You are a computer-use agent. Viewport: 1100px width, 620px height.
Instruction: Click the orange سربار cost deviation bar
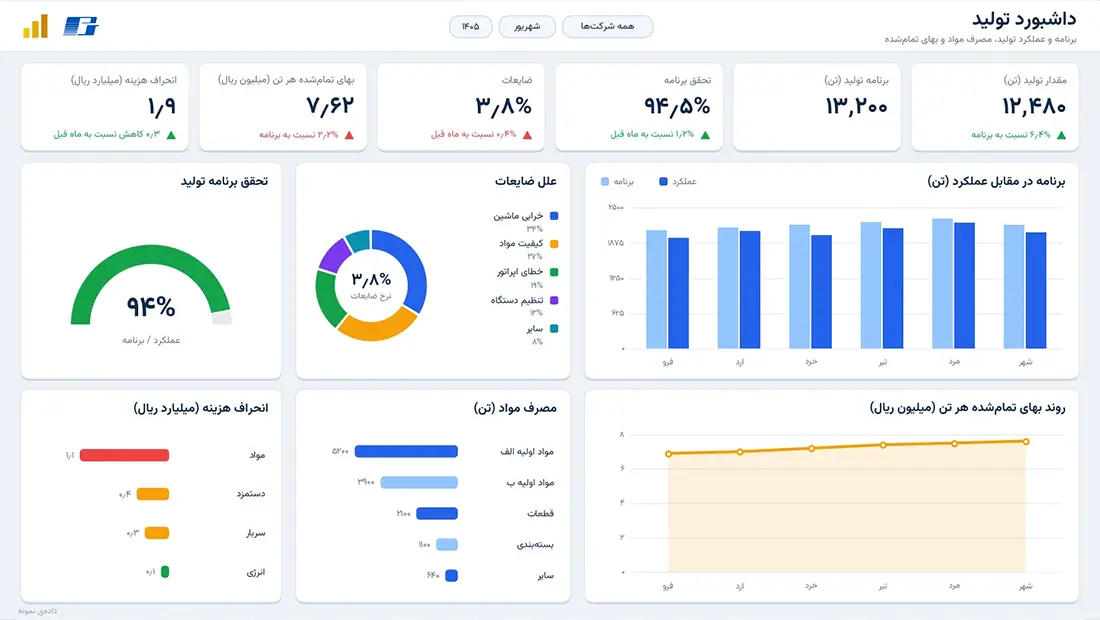157,533
